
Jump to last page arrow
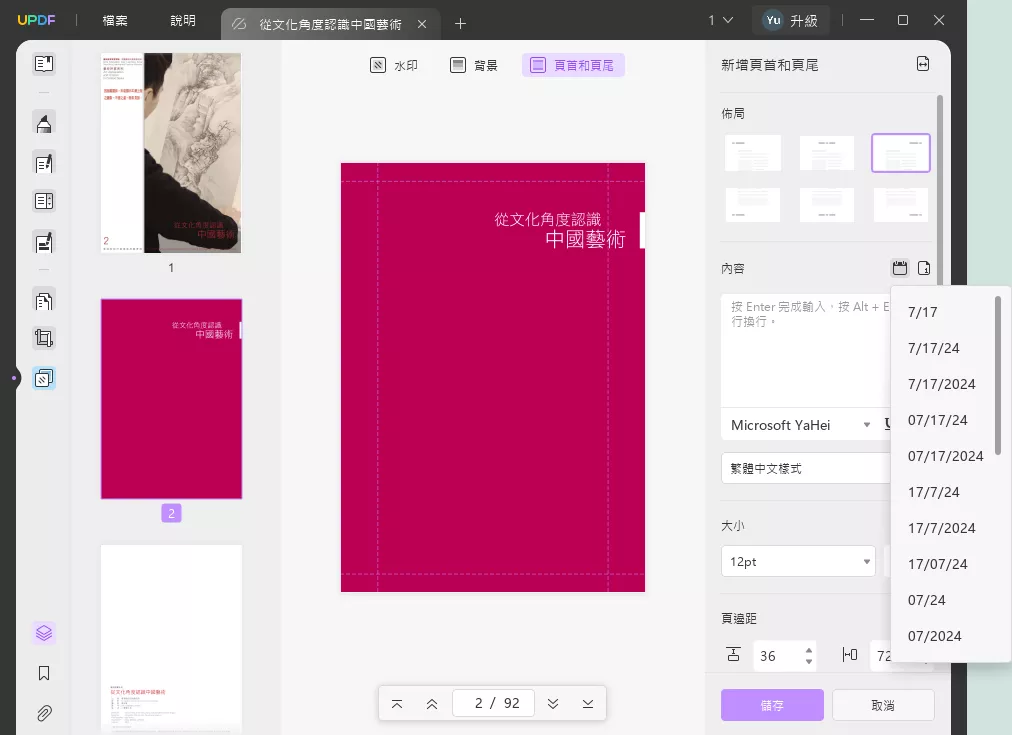pyautogui.click(x=588, y=703)
